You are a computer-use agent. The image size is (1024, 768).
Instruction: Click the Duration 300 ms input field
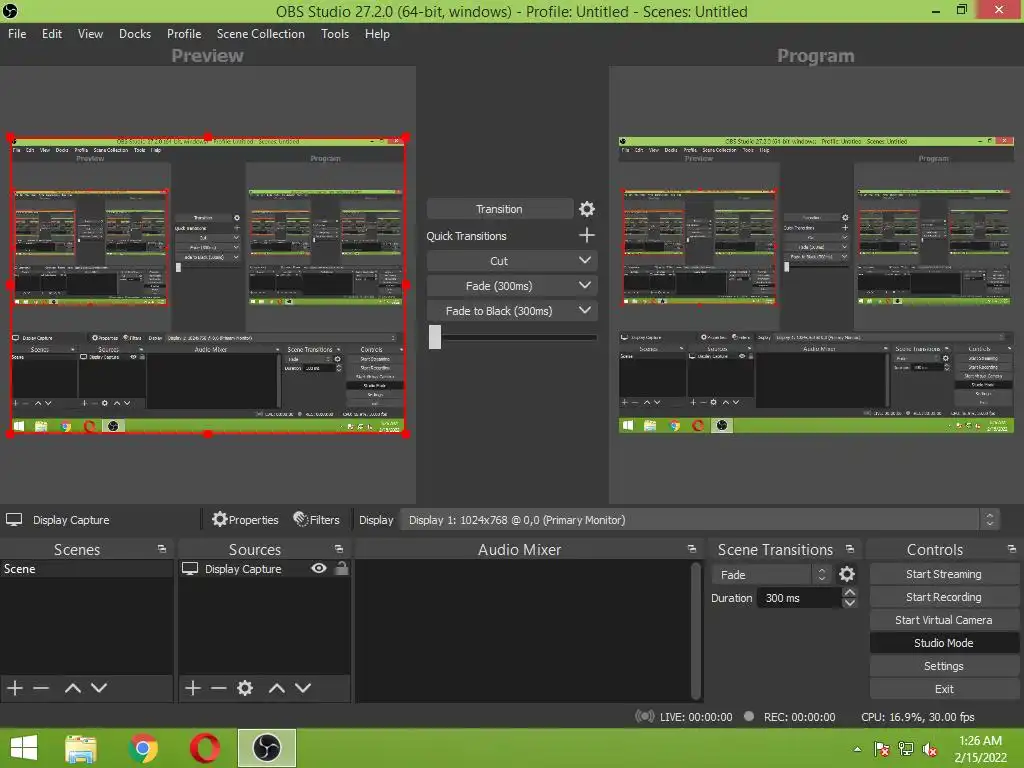coord(799,598)
